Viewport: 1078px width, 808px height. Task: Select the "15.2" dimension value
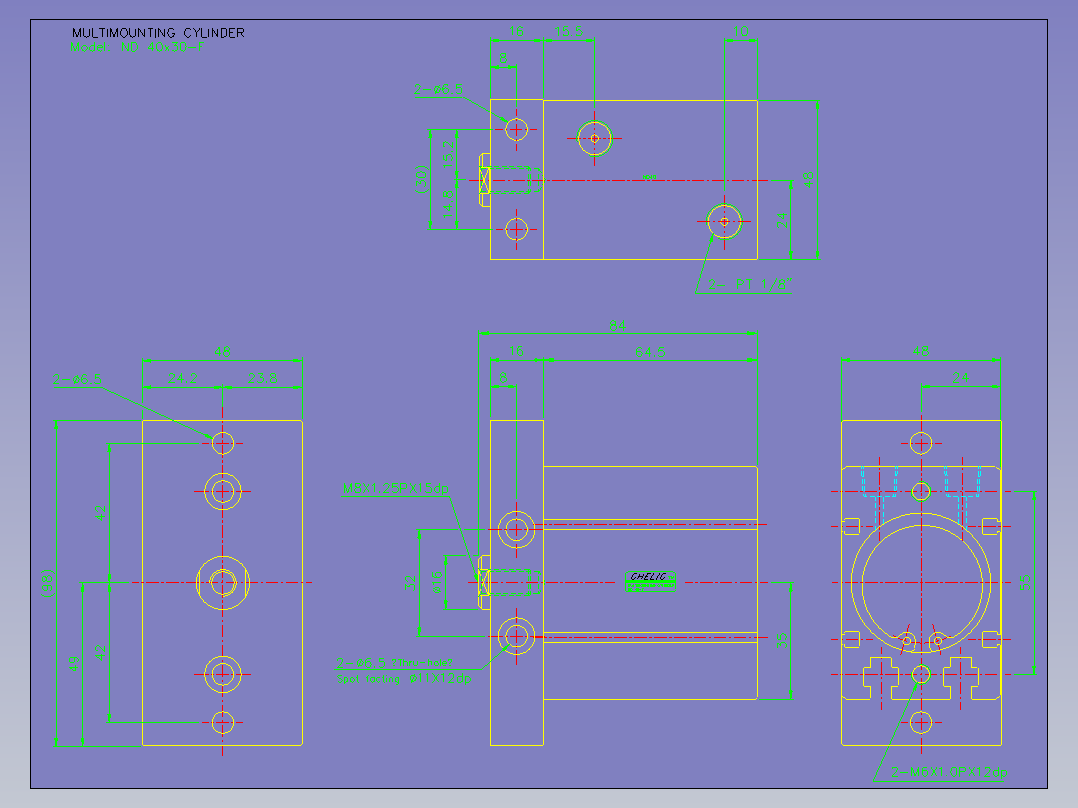[x=449, y=155]
